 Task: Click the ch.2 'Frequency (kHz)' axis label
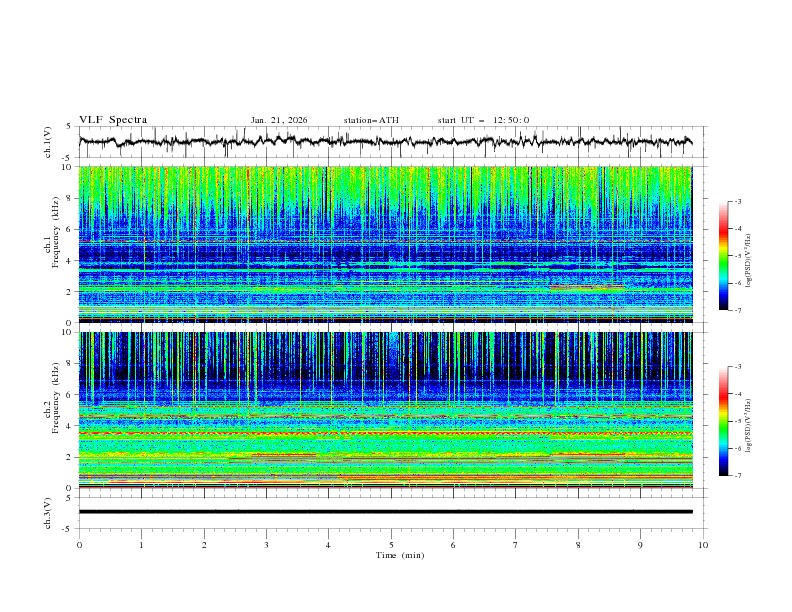(x=55, y=398)
